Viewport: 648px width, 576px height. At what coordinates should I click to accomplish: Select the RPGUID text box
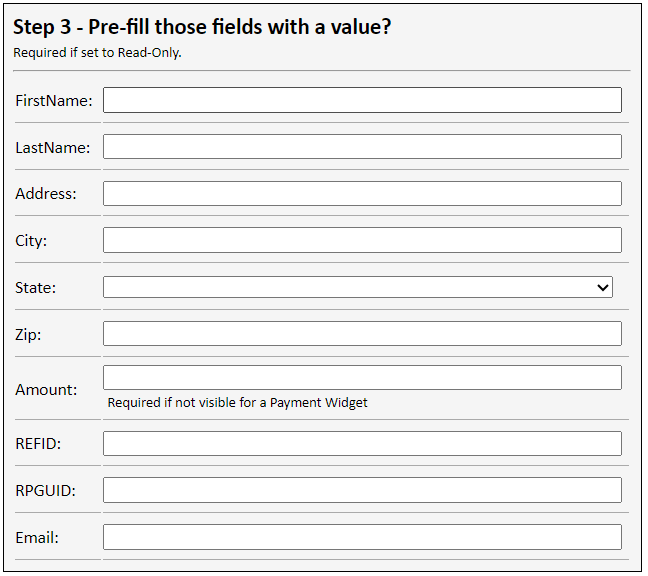(362, 490)
